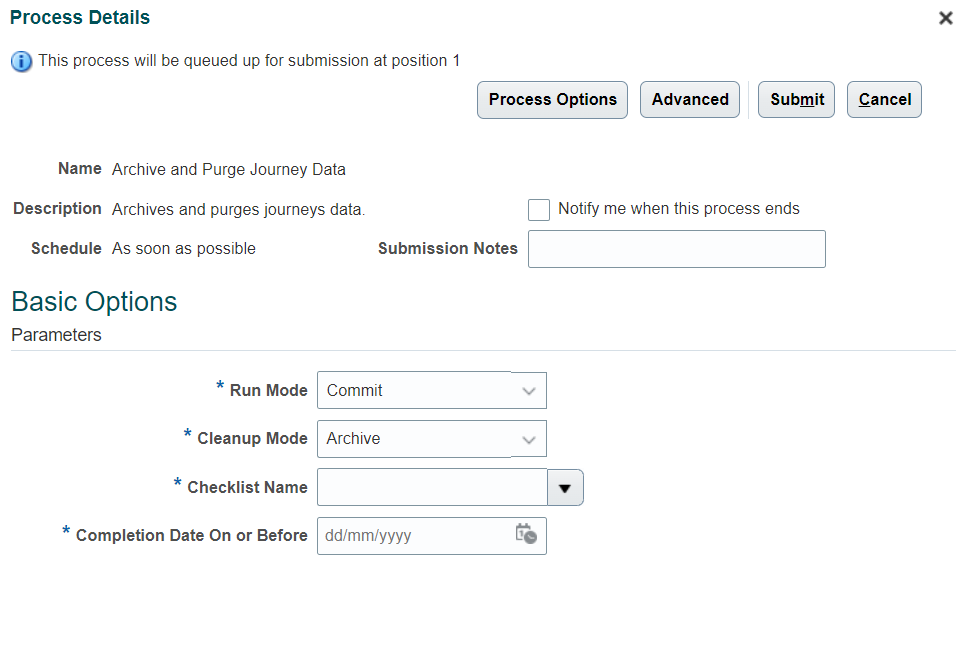Click the Checklist Name text field
Viewport: 966px width, 659px height.
[430, 487]
